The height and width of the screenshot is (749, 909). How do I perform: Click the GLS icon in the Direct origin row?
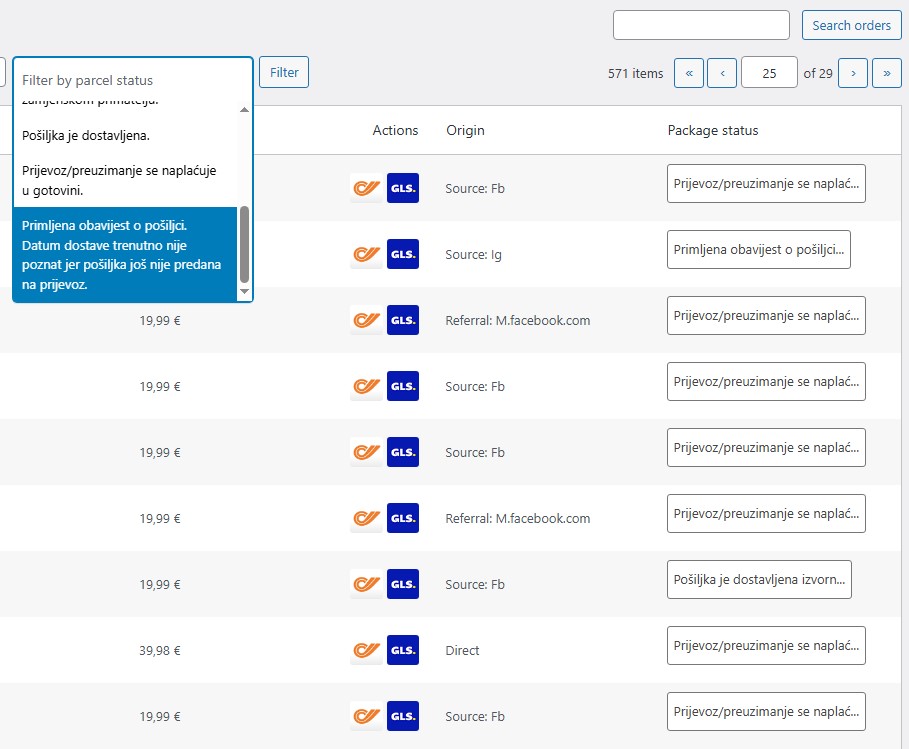click(x=403, y=650)
